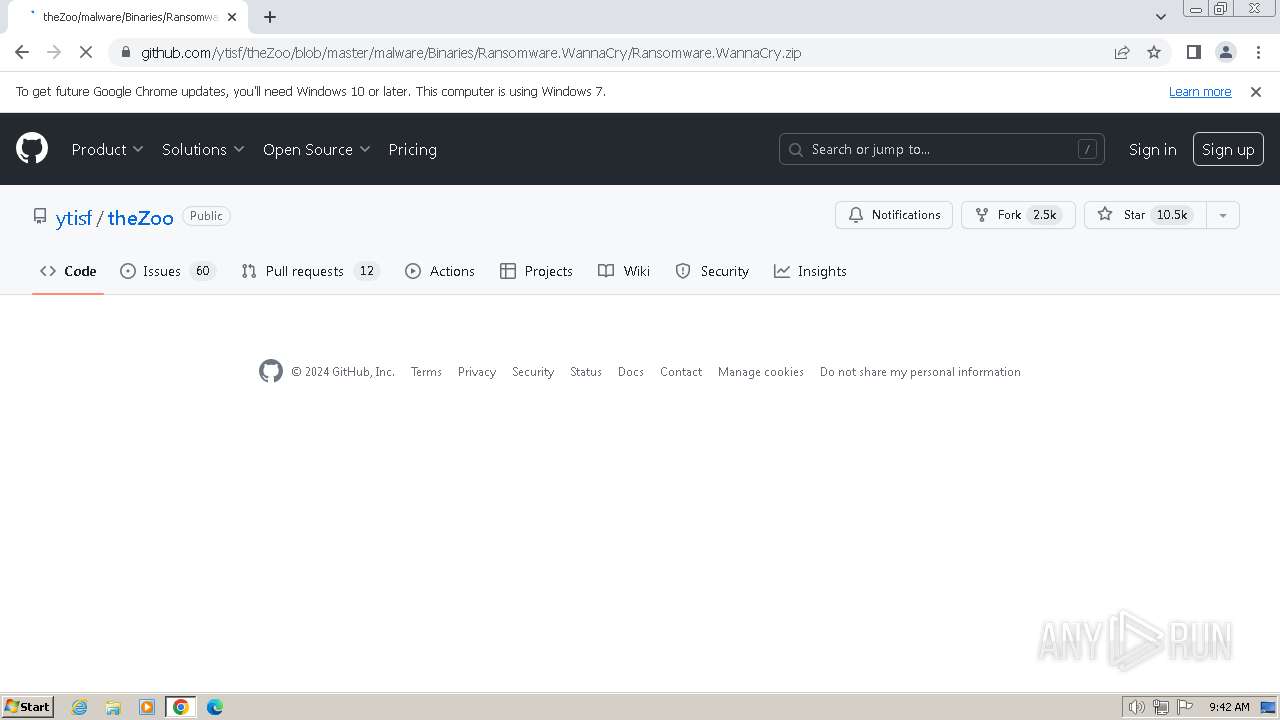1280x720 pixels.
Task: Click the Sign in link
Action: pyautogui.click(x=1152, y=149)
